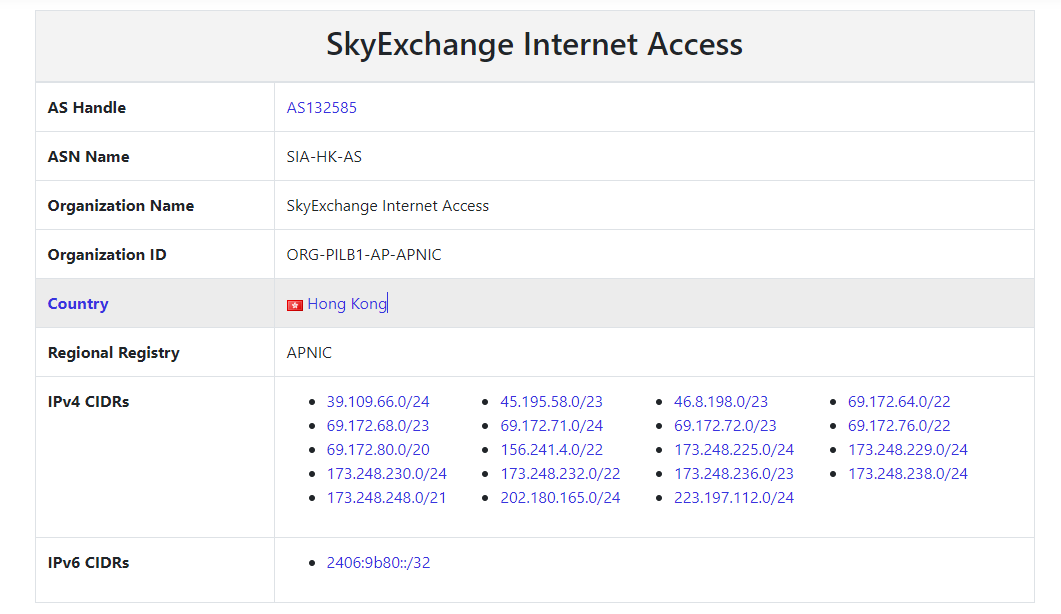Select the SkyExchange Internet Access page heading
This screenshot has width=1061, height=614.
(535, 45)
